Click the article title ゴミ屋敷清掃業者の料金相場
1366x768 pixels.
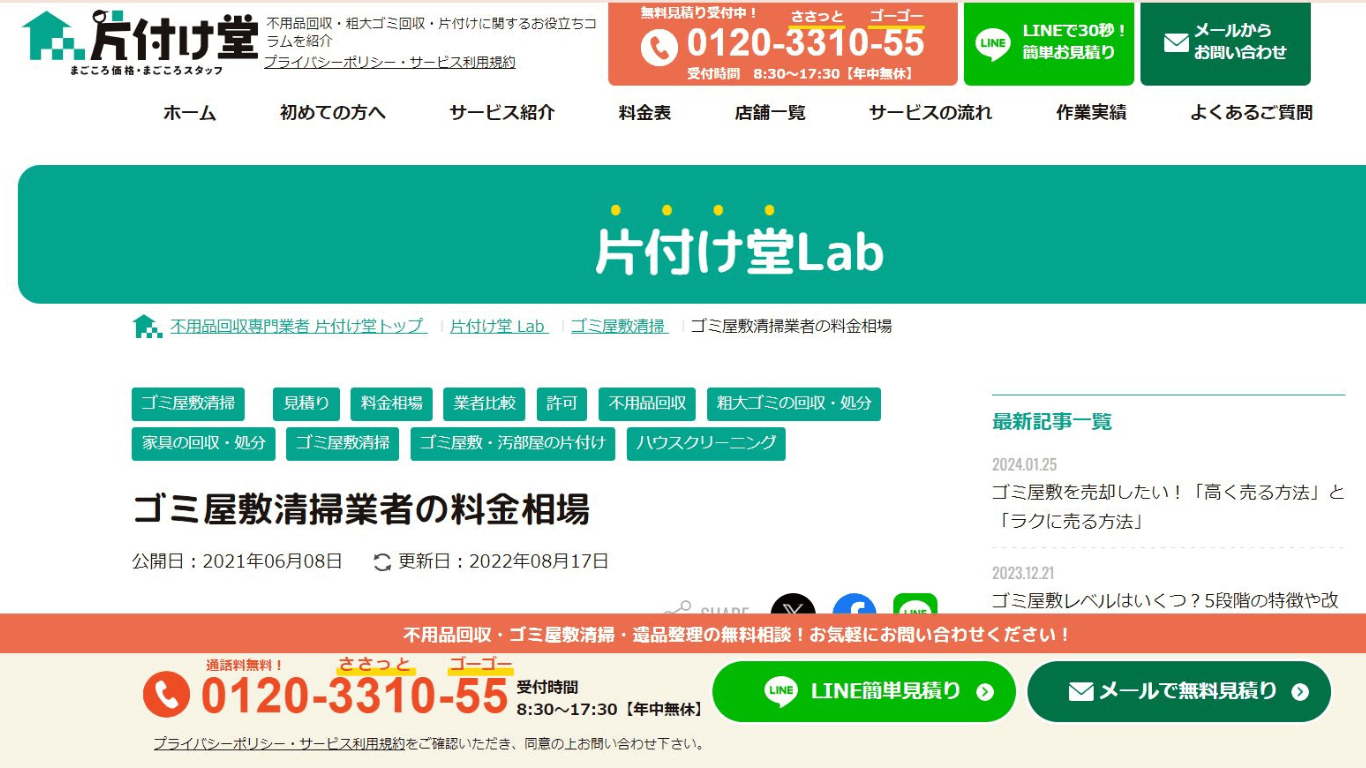361,510
